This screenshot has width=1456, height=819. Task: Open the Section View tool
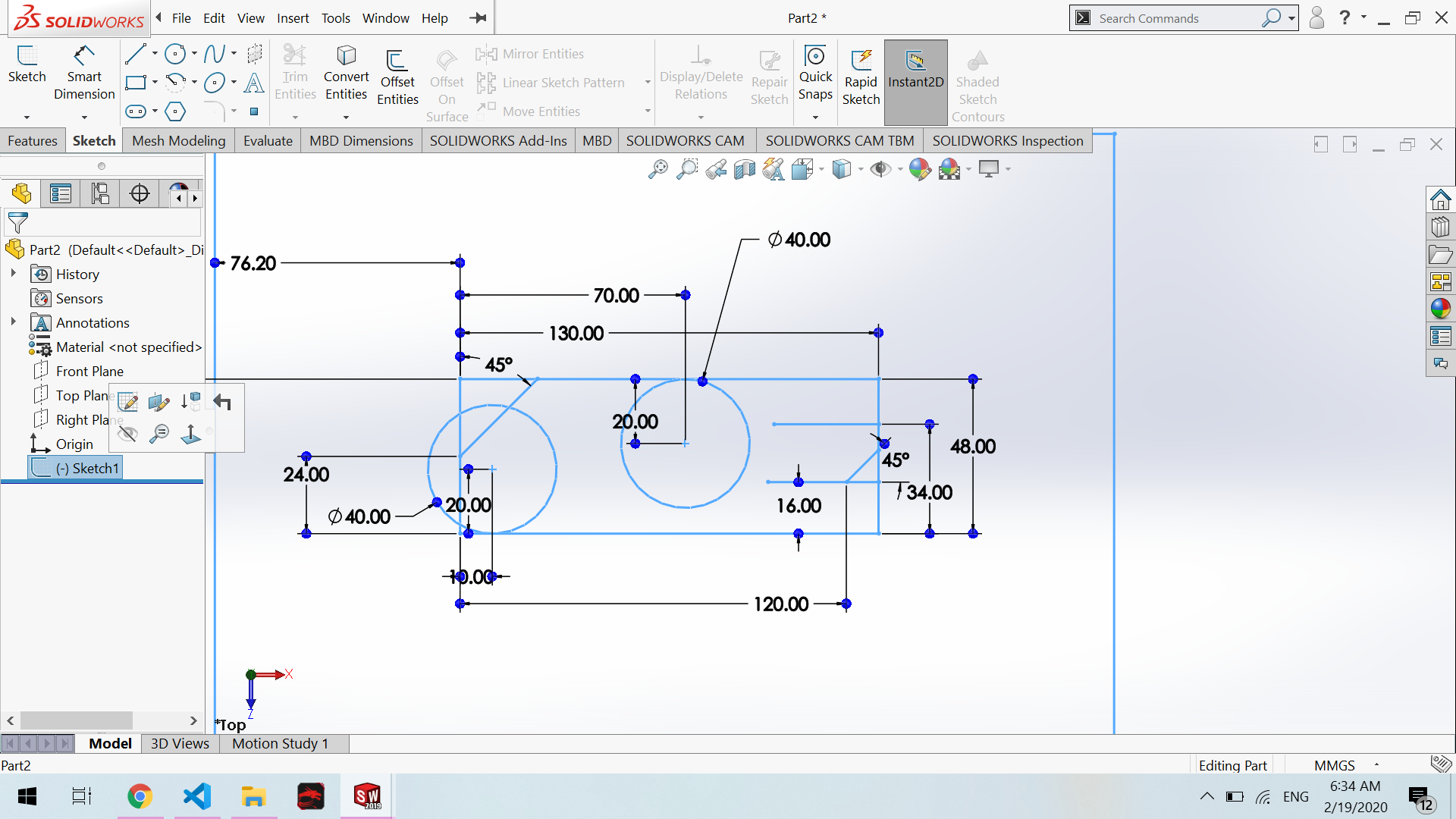tap(744, 169)
